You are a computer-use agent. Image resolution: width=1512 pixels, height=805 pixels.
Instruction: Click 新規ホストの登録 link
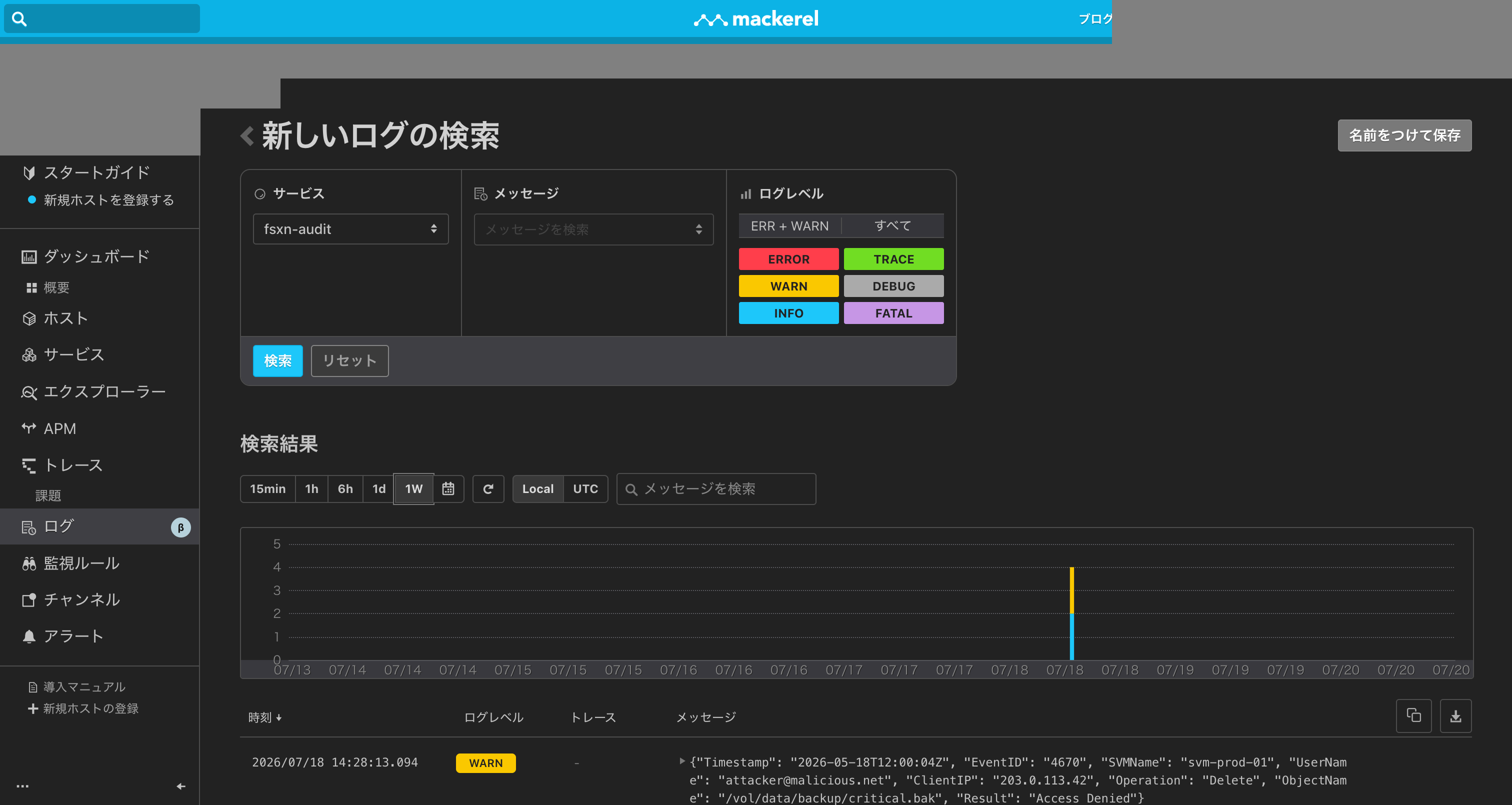pos(90,708)
